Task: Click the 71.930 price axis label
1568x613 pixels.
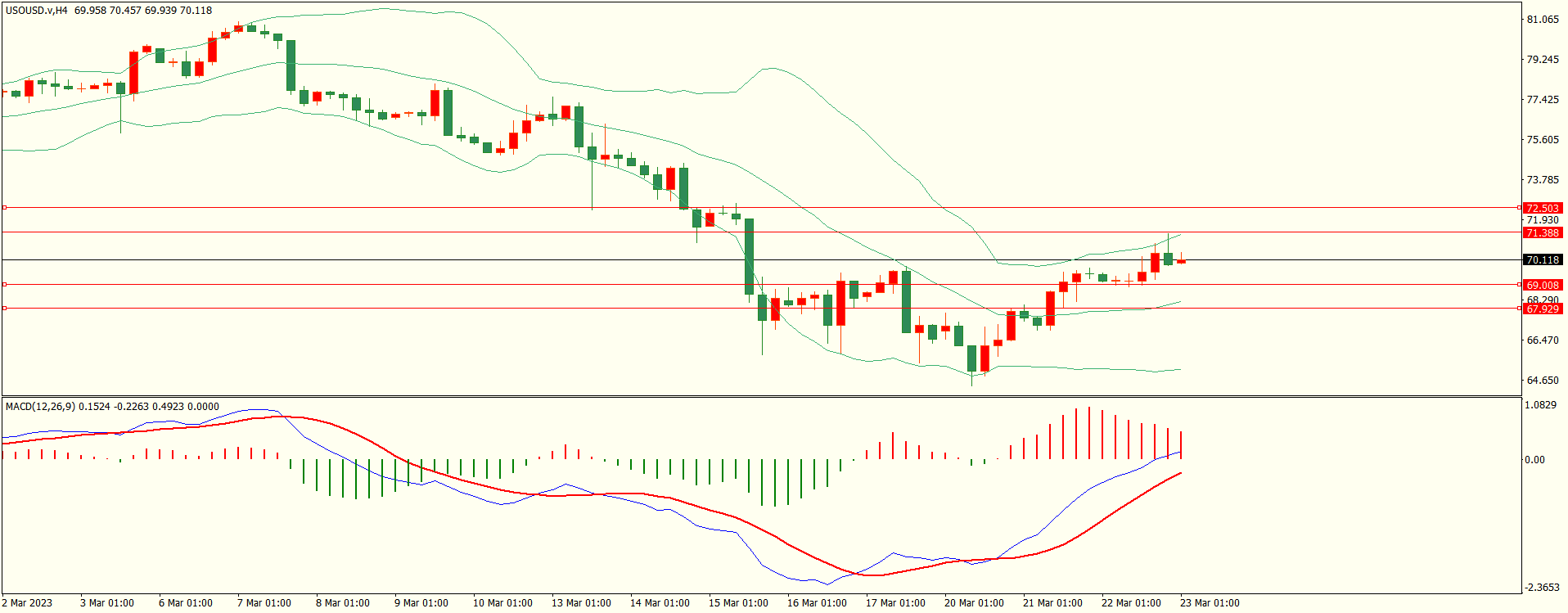Action: tap(1543, 220)
